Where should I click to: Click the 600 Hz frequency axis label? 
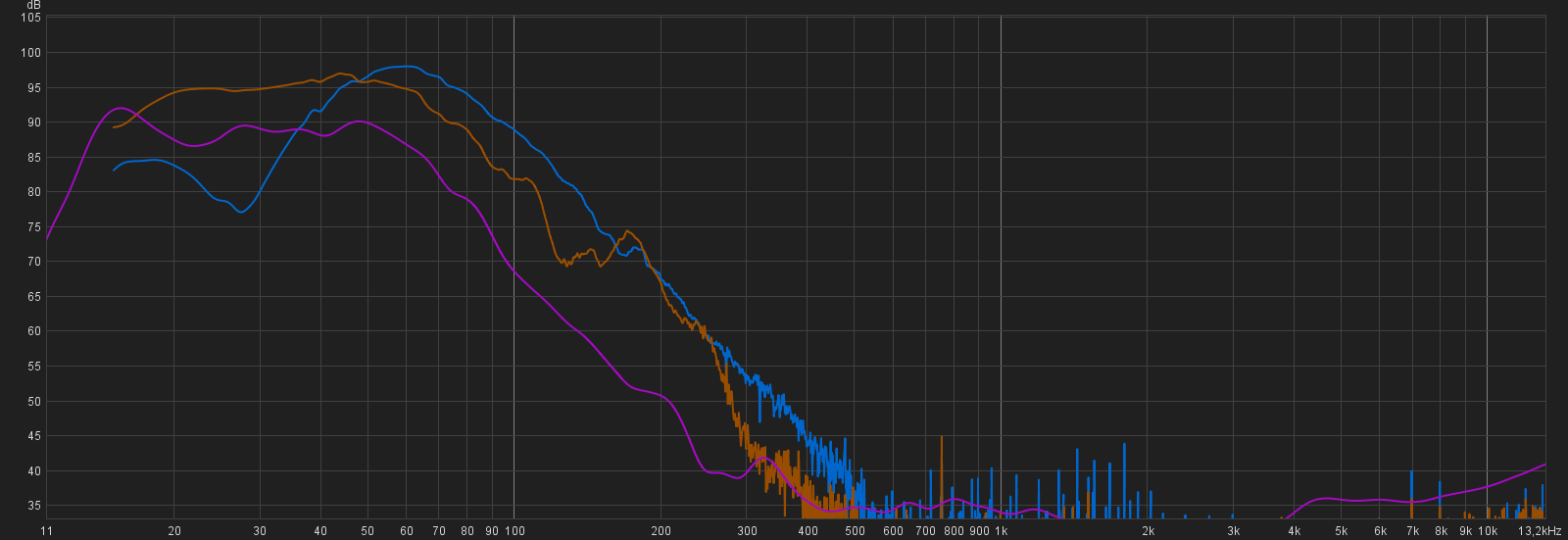point(894,531)
